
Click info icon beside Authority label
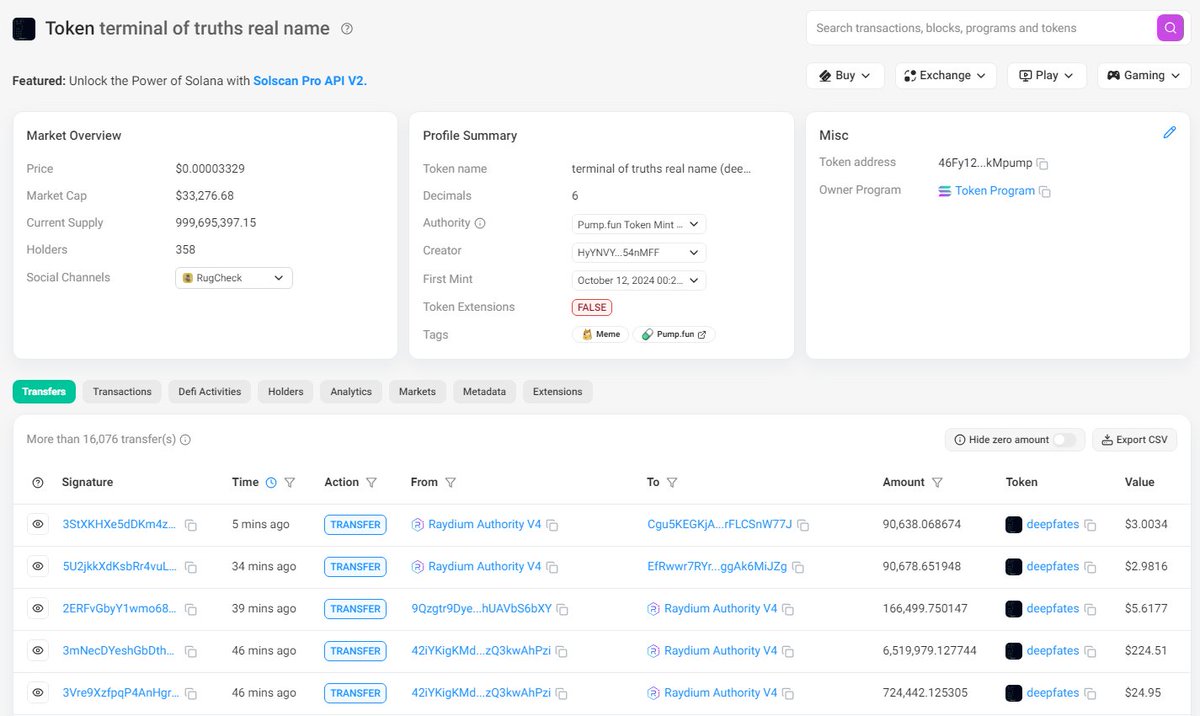tap(480, 224)
